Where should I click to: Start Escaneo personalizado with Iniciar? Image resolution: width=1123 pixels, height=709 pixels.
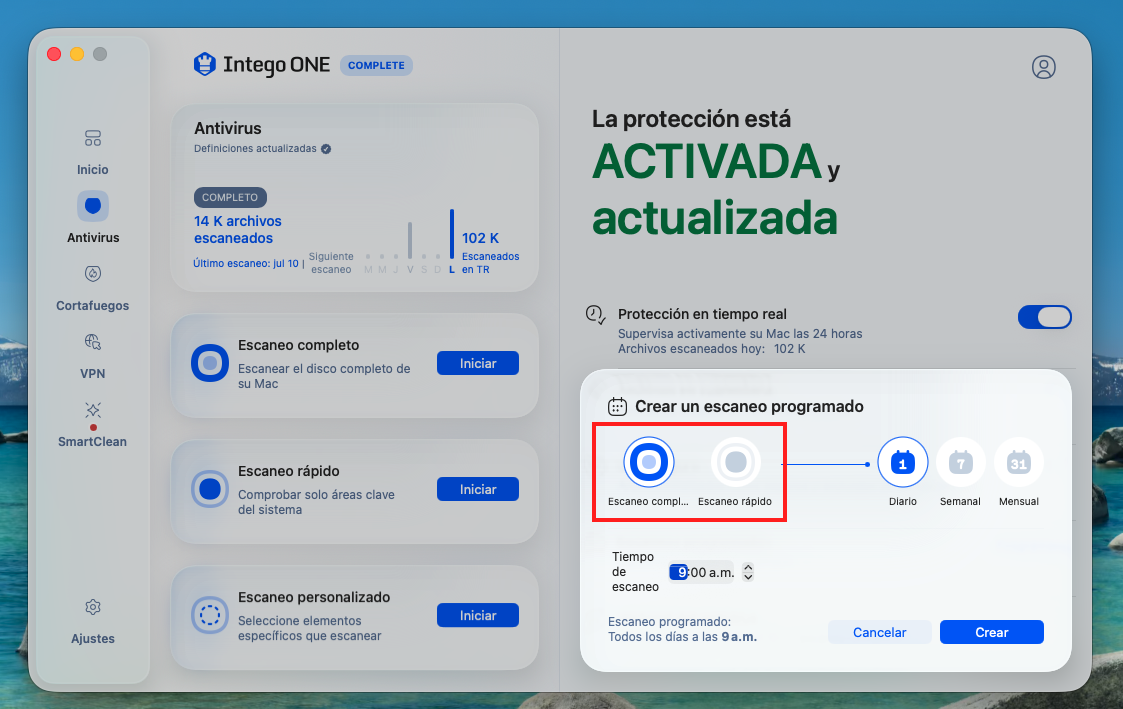(478, 615)
